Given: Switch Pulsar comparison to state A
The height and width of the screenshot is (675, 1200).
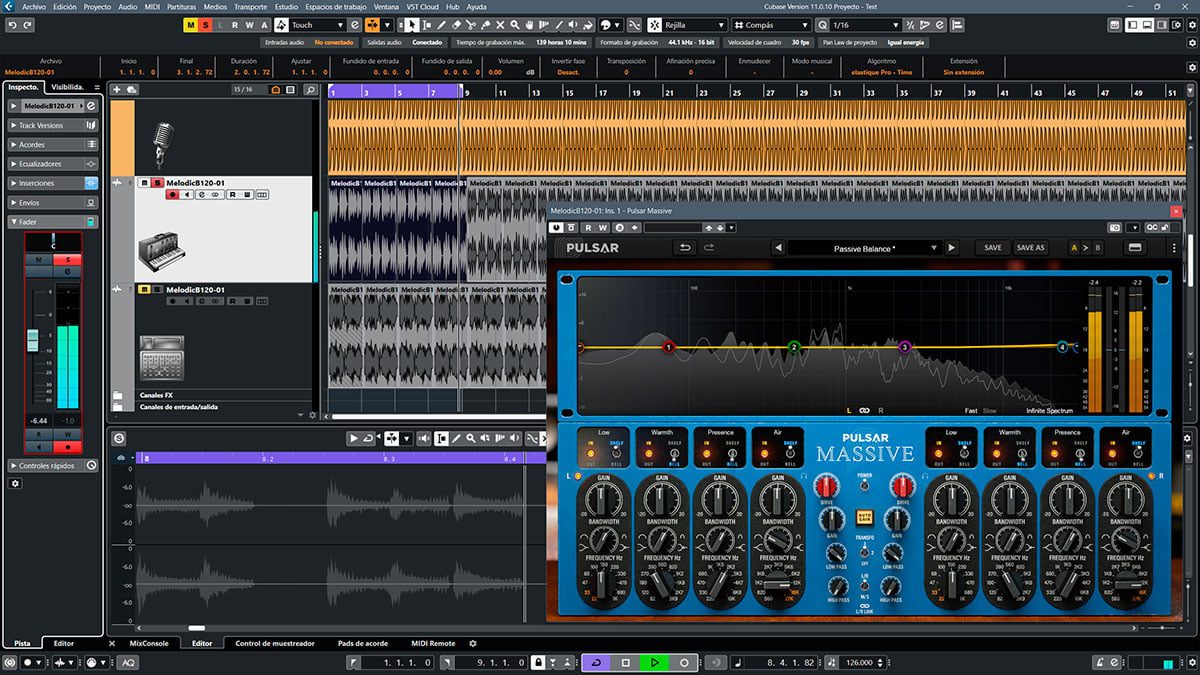Looking at the screenshot, I should (1074, 247).
